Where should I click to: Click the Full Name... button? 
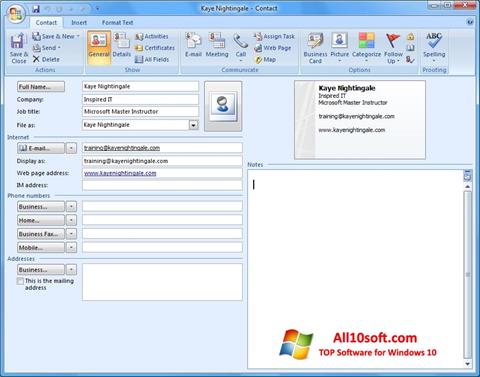pyautogui.click(x=41, y=87)
